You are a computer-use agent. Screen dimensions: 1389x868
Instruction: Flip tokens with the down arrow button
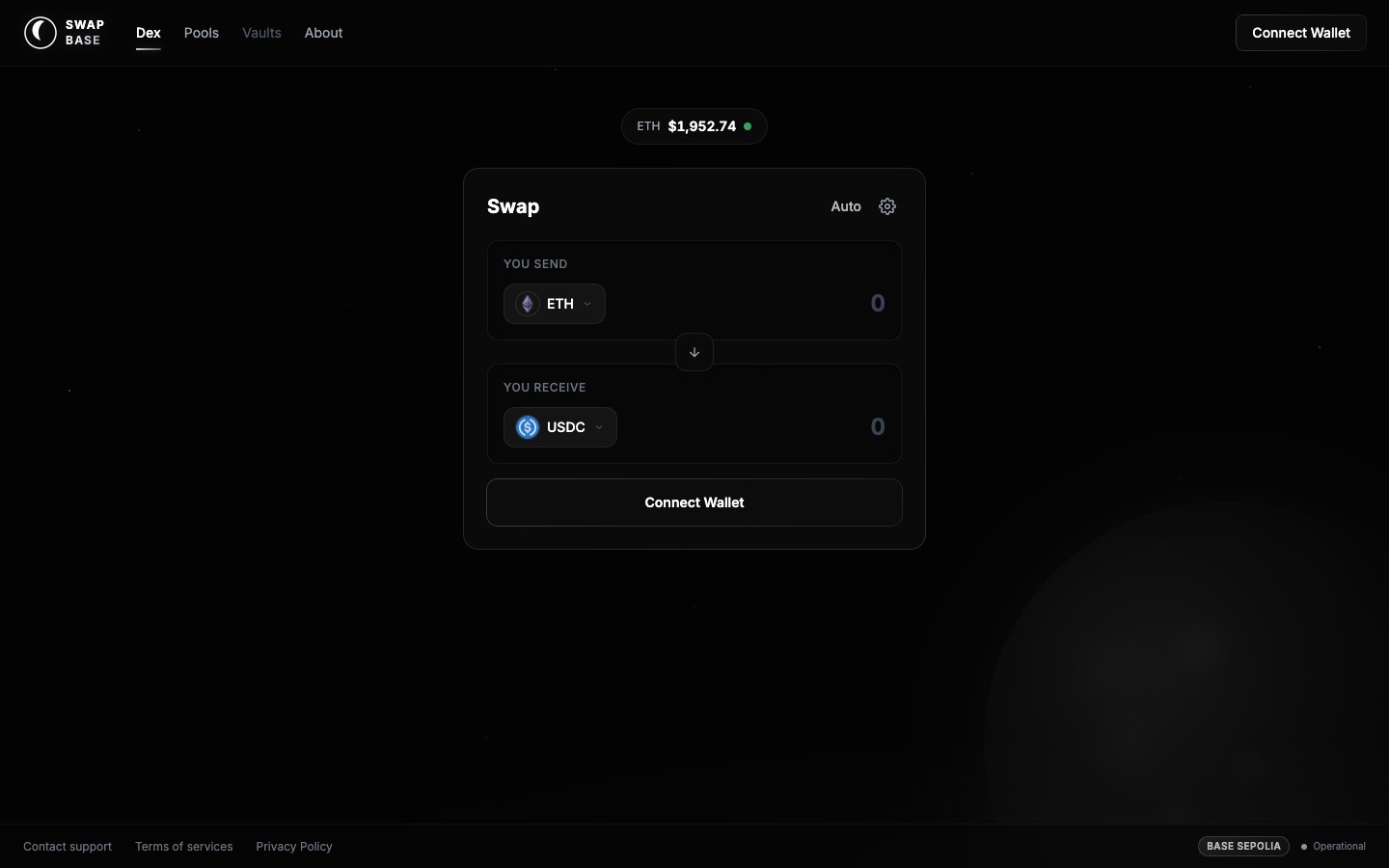pyautogui.click(x=694, y=352)
